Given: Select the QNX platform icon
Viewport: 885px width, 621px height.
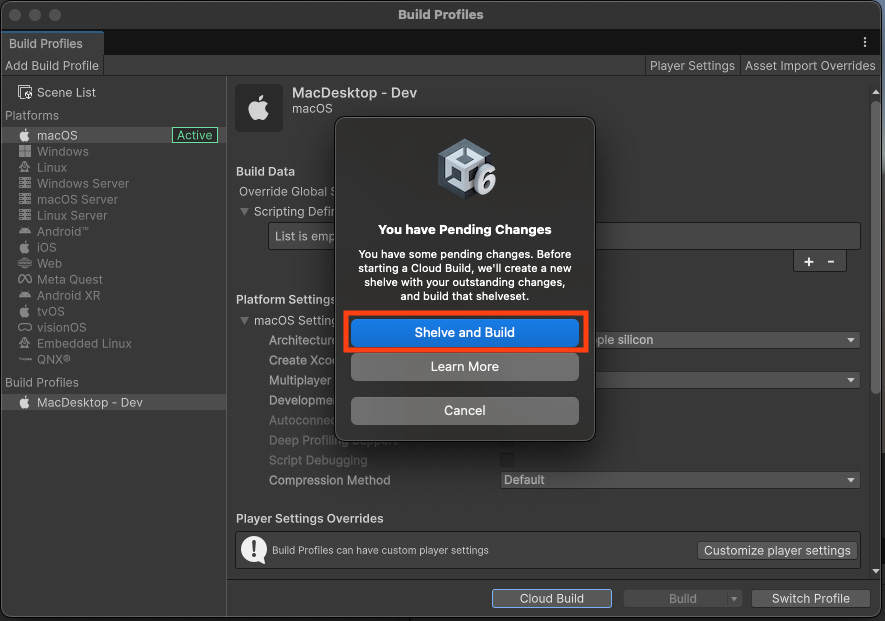Looking at the screenshot, I should (x=25, y=359).
